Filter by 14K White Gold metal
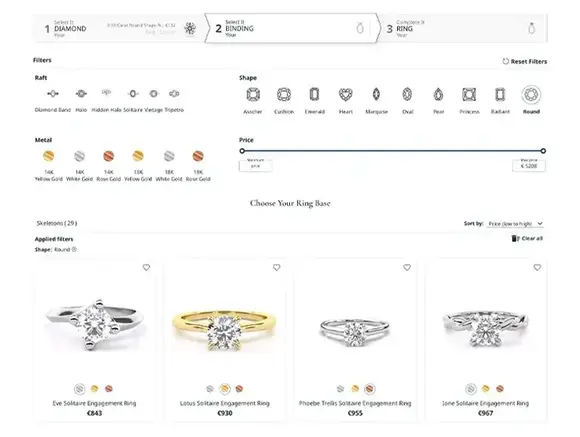The height and width of the screenshot is (437, 580). [80, 156]
